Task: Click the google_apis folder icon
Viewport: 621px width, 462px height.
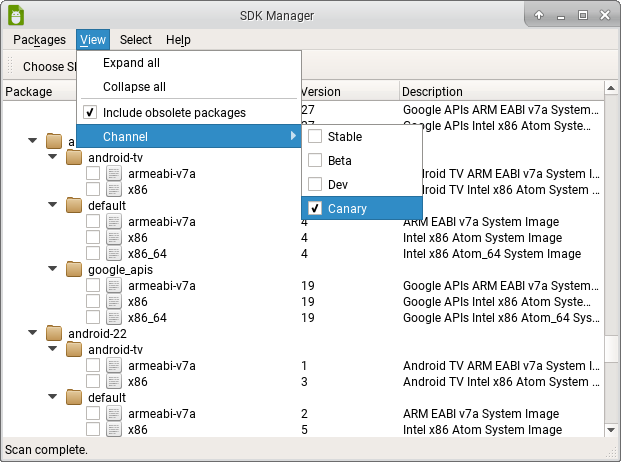Action: tap(74, 270)
